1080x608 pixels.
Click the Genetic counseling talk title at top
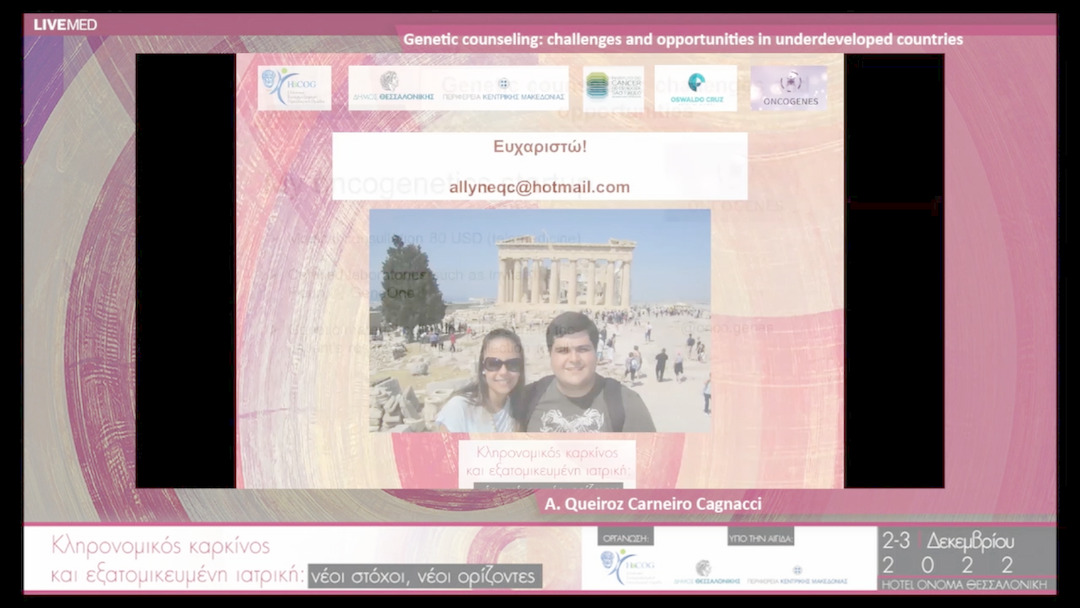(x=683, y=39)
